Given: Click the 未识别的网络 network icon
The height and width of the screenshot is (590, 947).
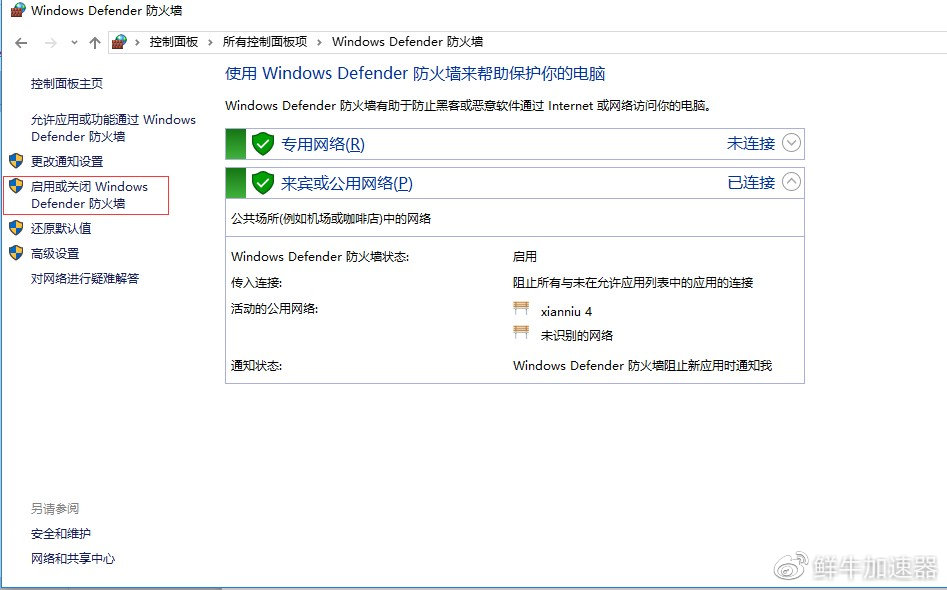Looking at the screenshot, I should (522, 331).
